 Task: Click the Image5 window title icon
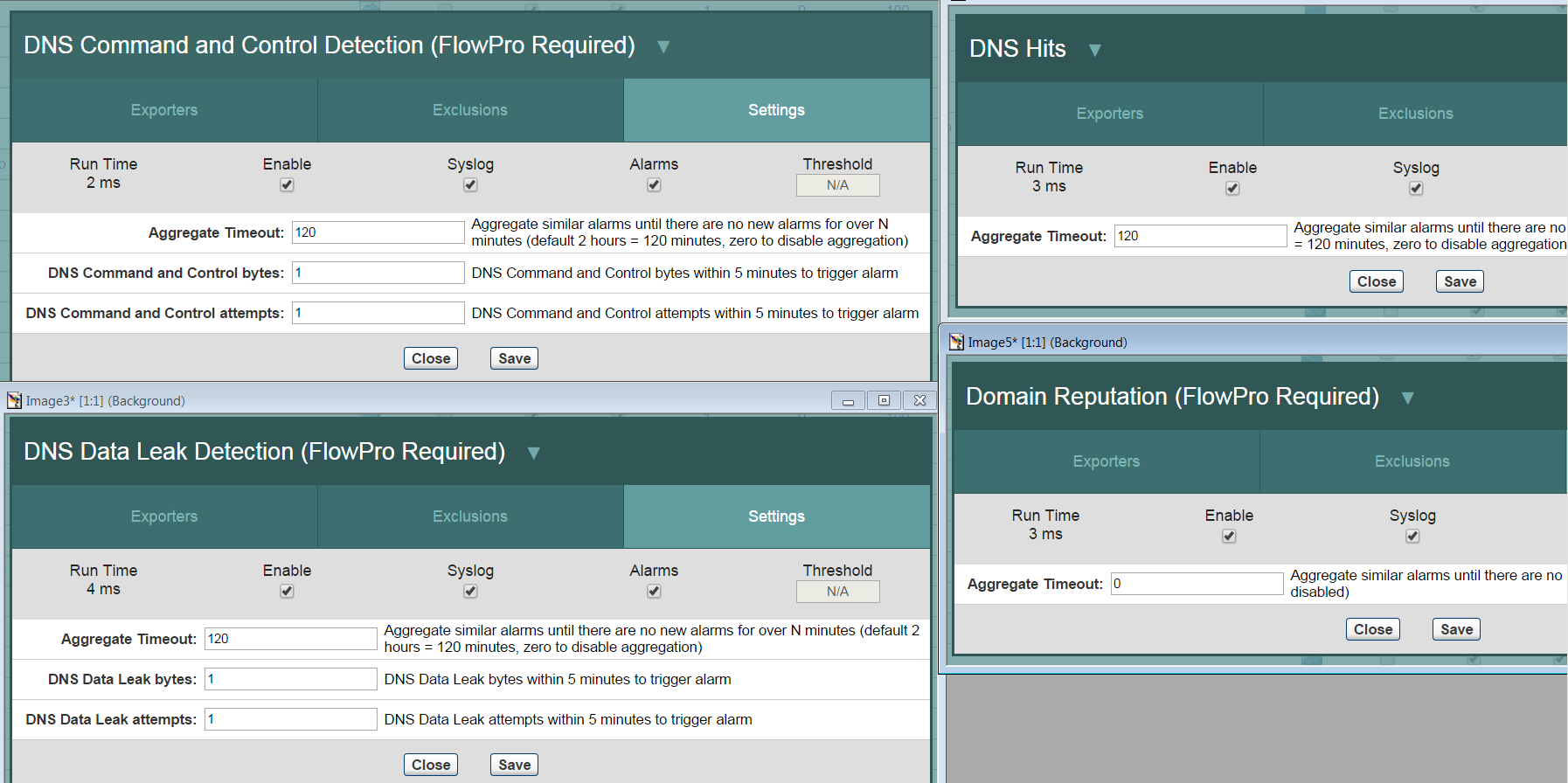956,342
